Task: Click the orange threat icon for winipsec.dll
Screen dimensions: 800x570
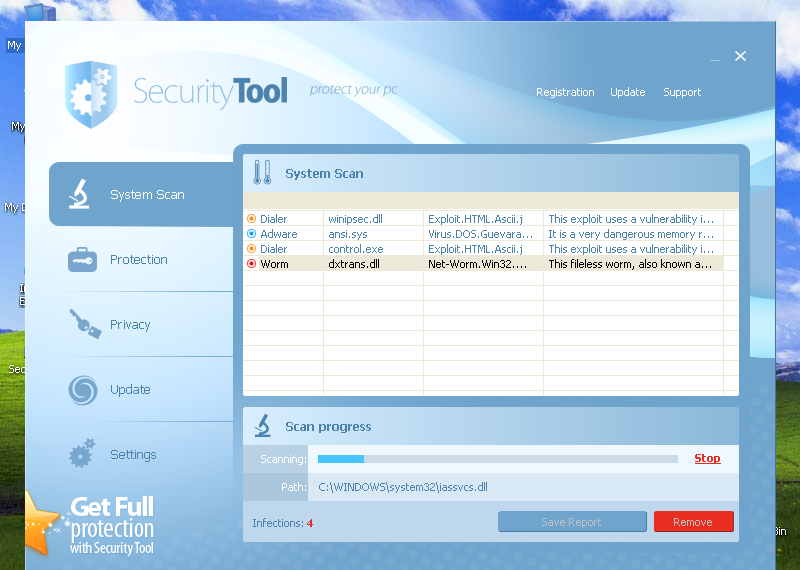Action: [x=251, y=219]
